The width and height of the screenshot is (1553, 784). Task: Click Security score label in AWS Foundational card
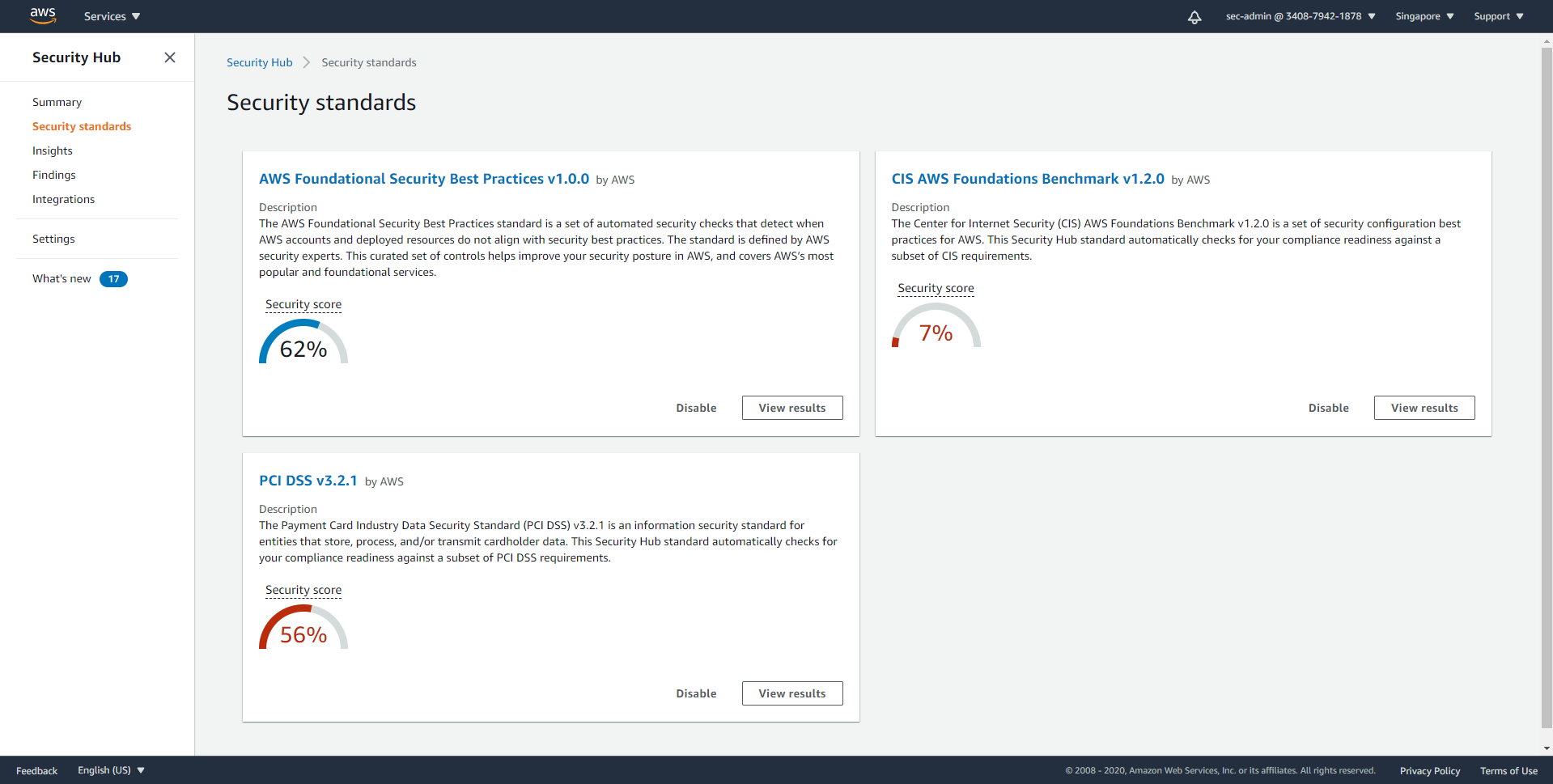pos(303,304)
